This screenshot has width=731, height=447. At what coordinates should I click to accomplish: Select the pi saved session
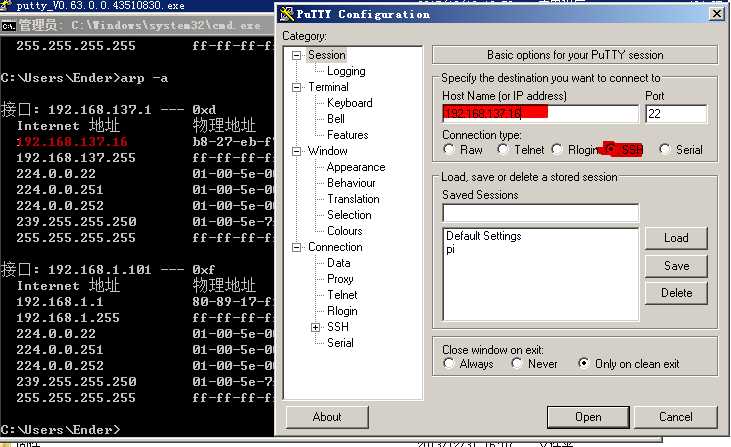[x=450, y=249]
